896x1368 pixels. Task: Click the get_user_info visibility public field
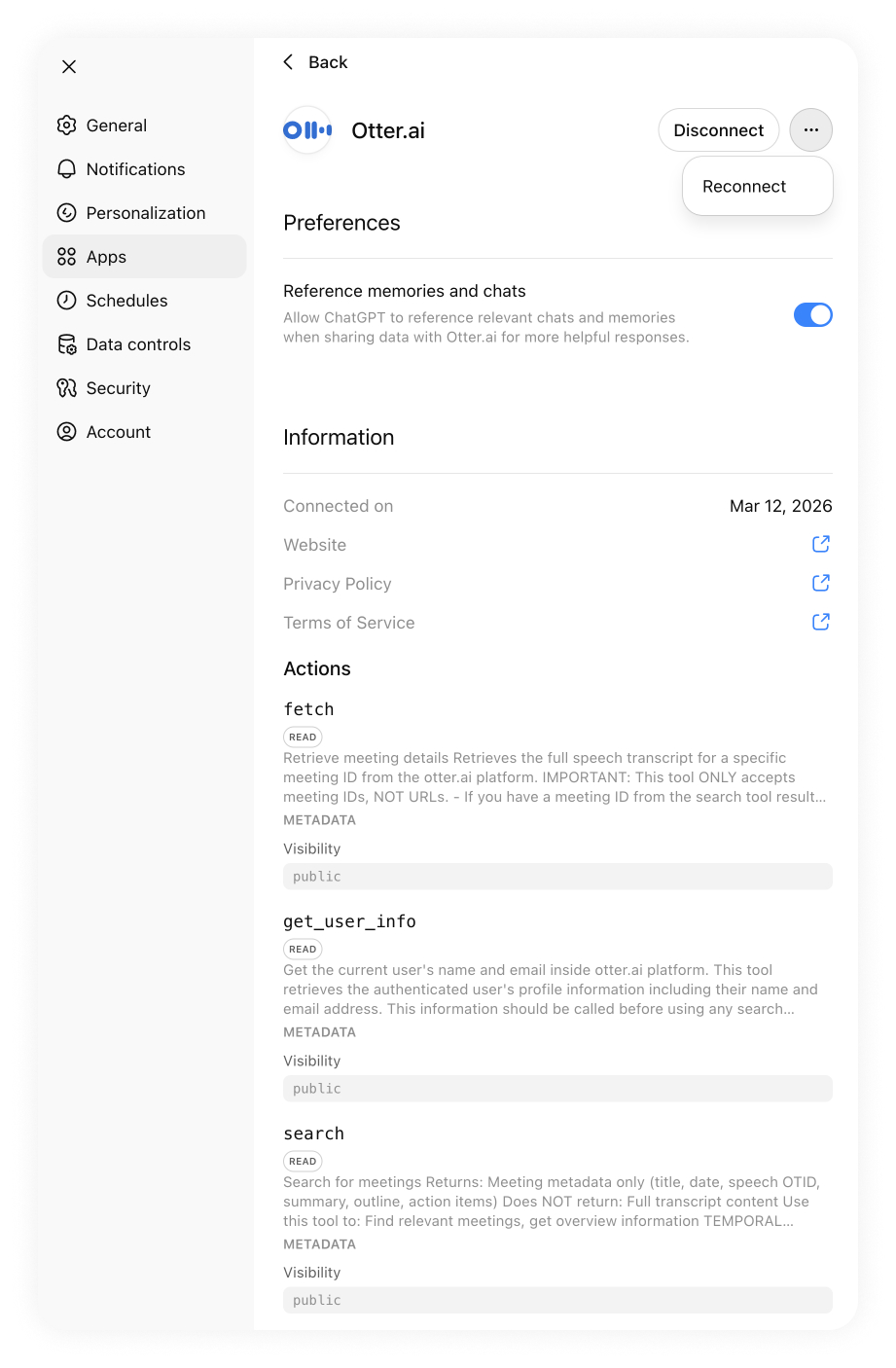(x=557, y=1089)
